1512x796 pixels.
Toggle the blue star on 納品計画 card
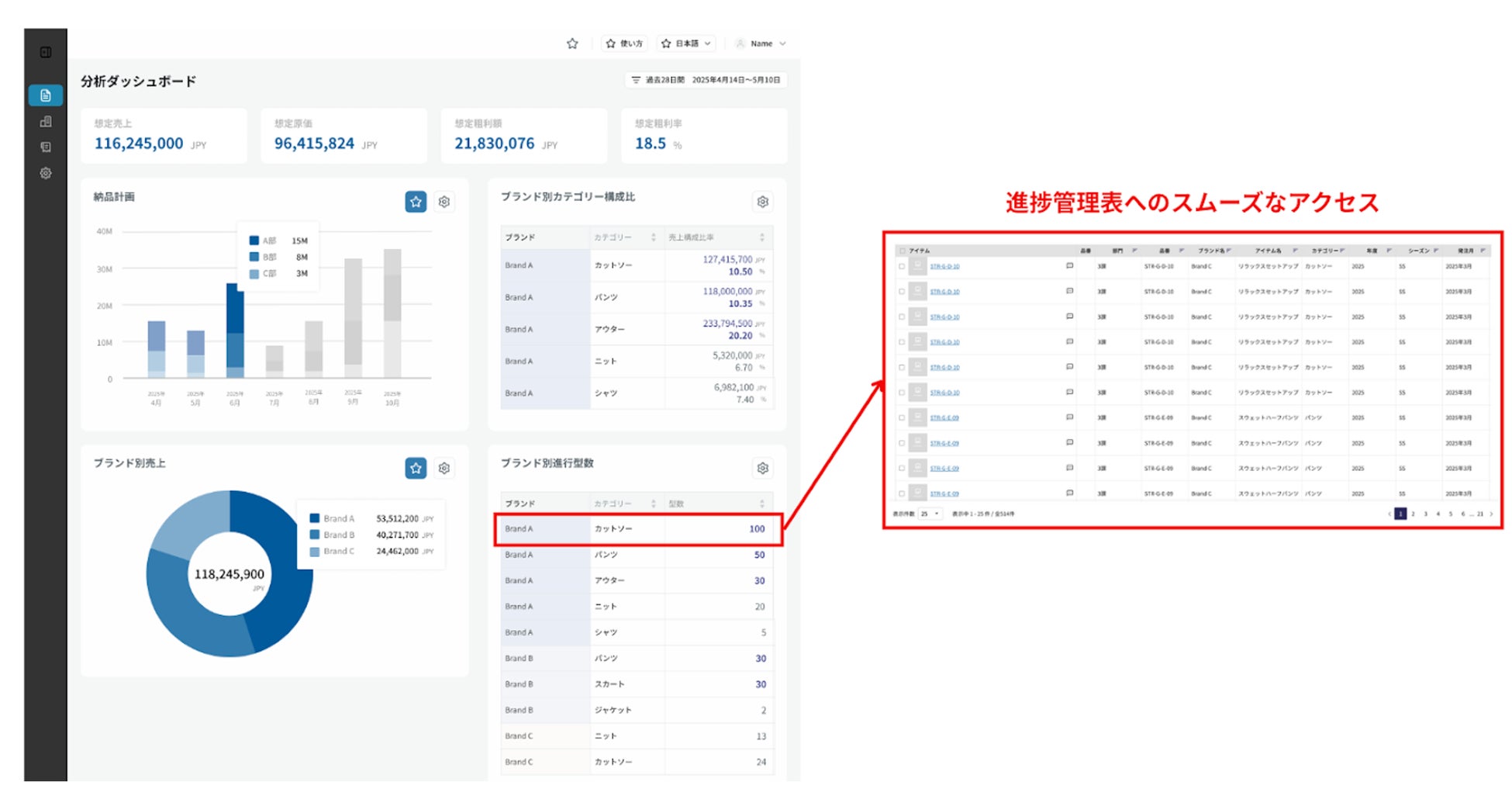pyautogui.click(x=416, y=202)
